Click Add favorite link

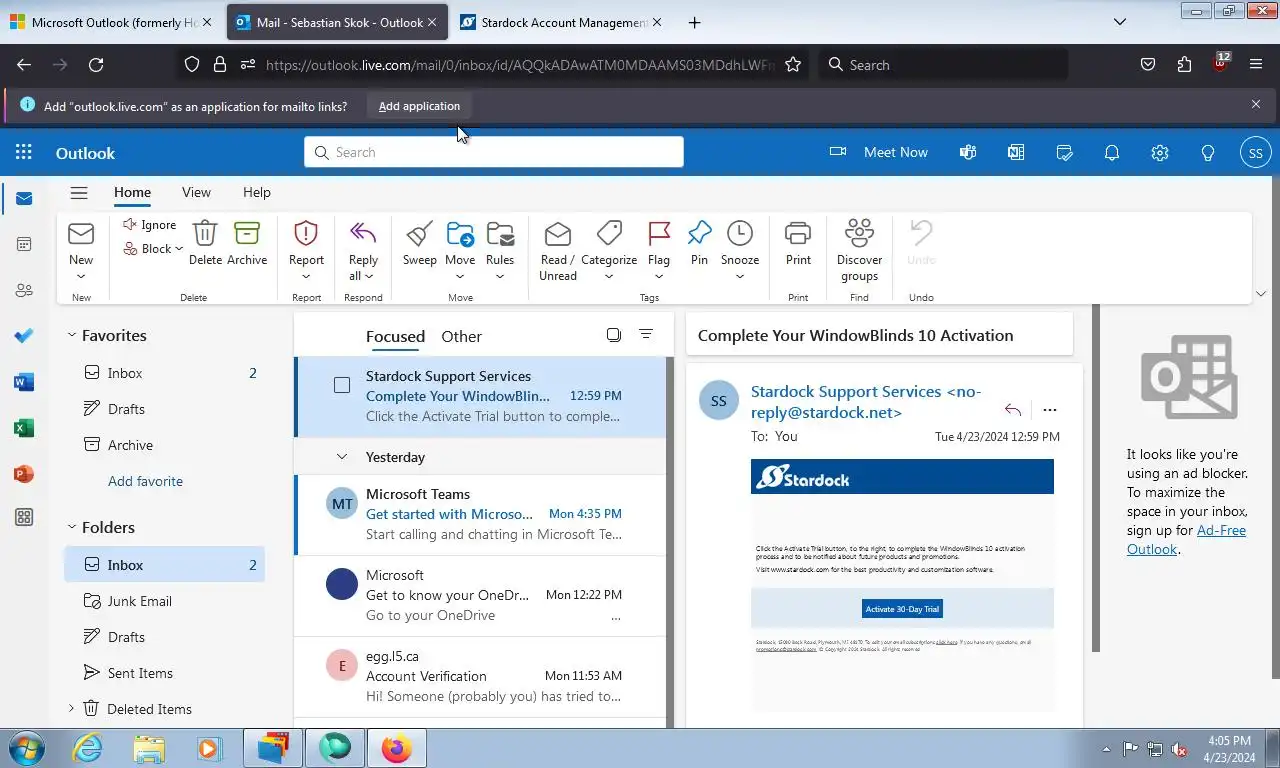[x=145, y=481]
